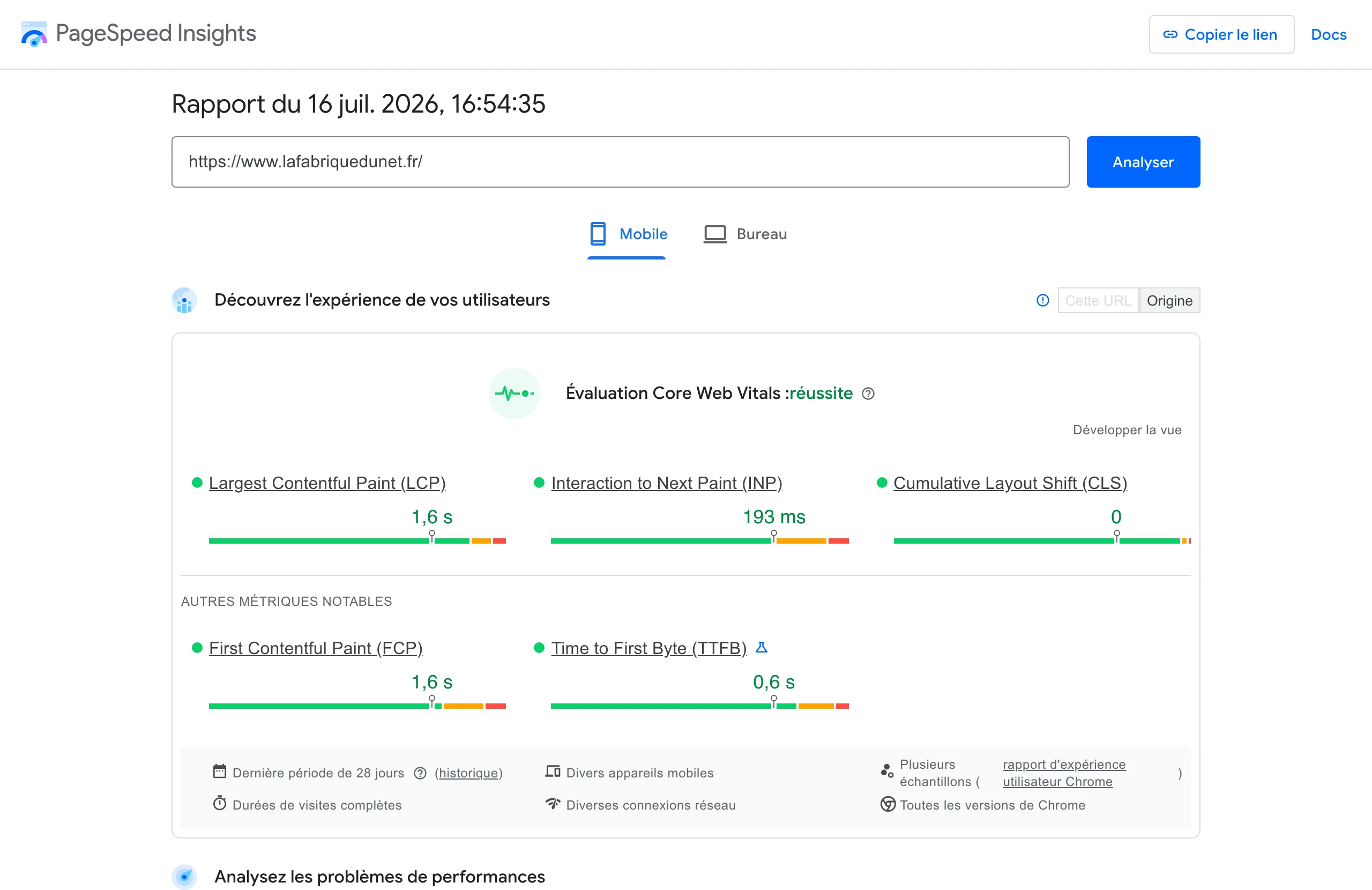Click the link icon in Copier le lien
The width and height of the screenshot is (1372, 890).
1169,35
